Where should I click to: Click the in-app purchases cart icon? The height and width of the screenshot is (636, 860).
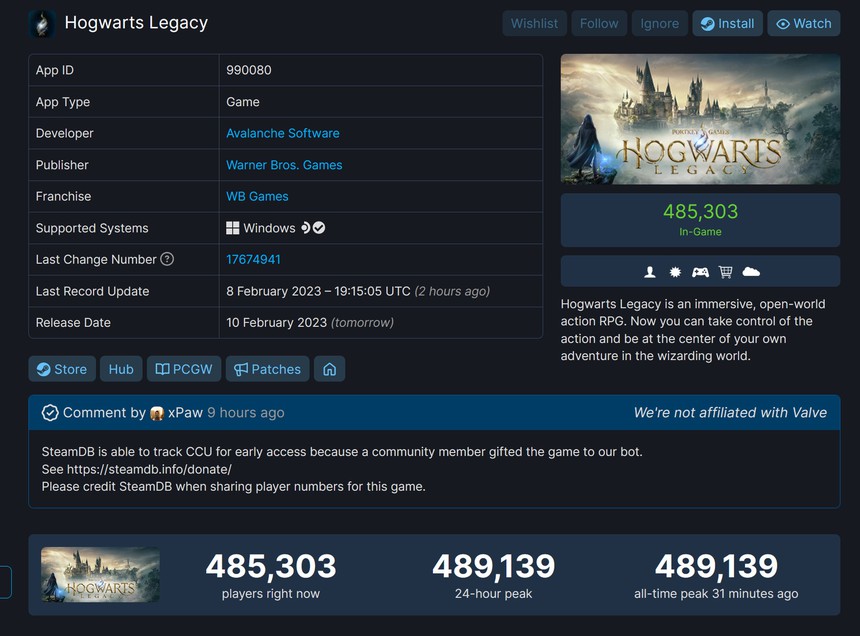pos(725,272)
